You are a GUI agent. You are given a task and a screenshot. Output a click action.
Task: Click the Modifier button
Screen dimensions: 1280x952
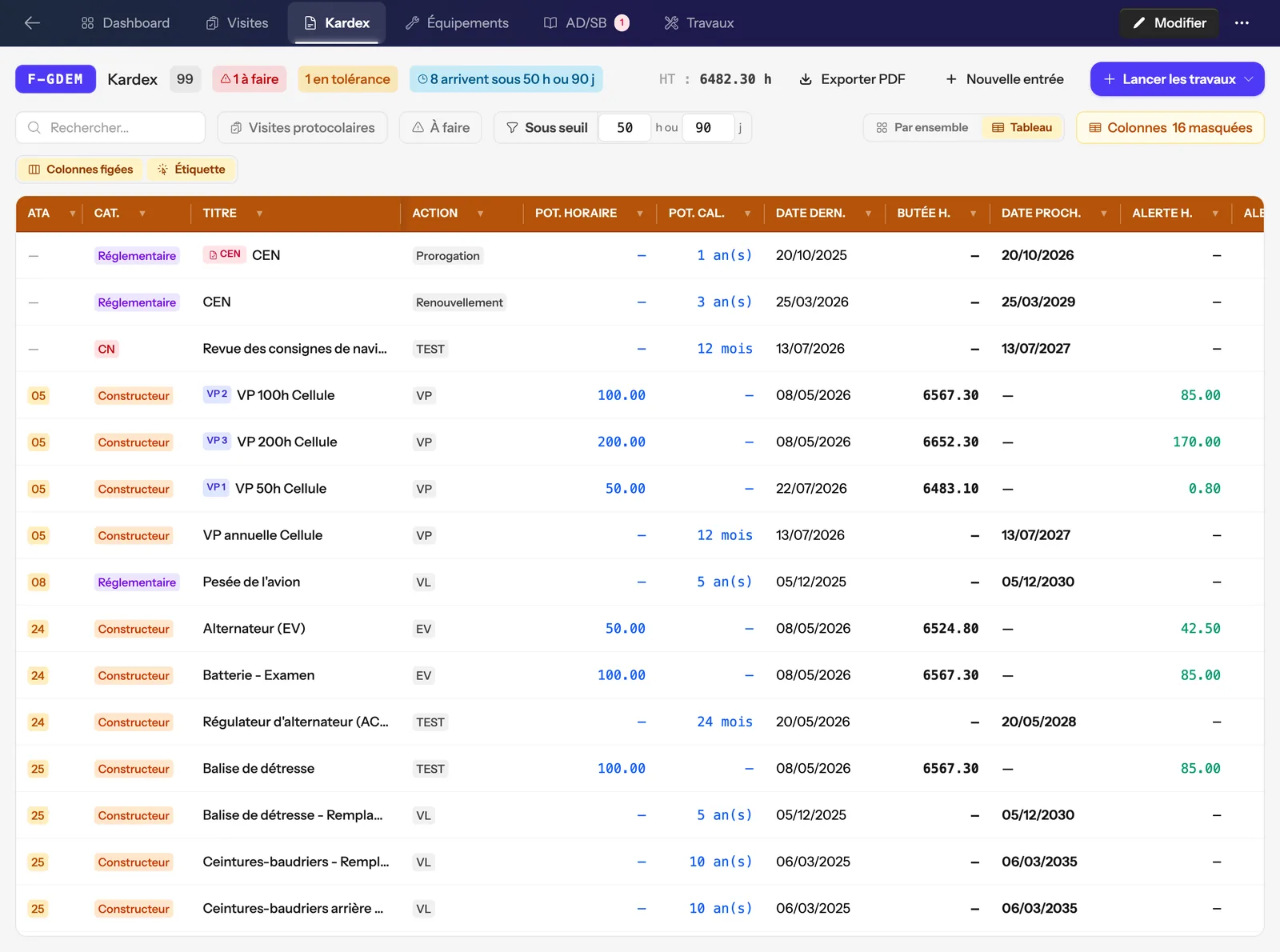tap(1169, 23)
